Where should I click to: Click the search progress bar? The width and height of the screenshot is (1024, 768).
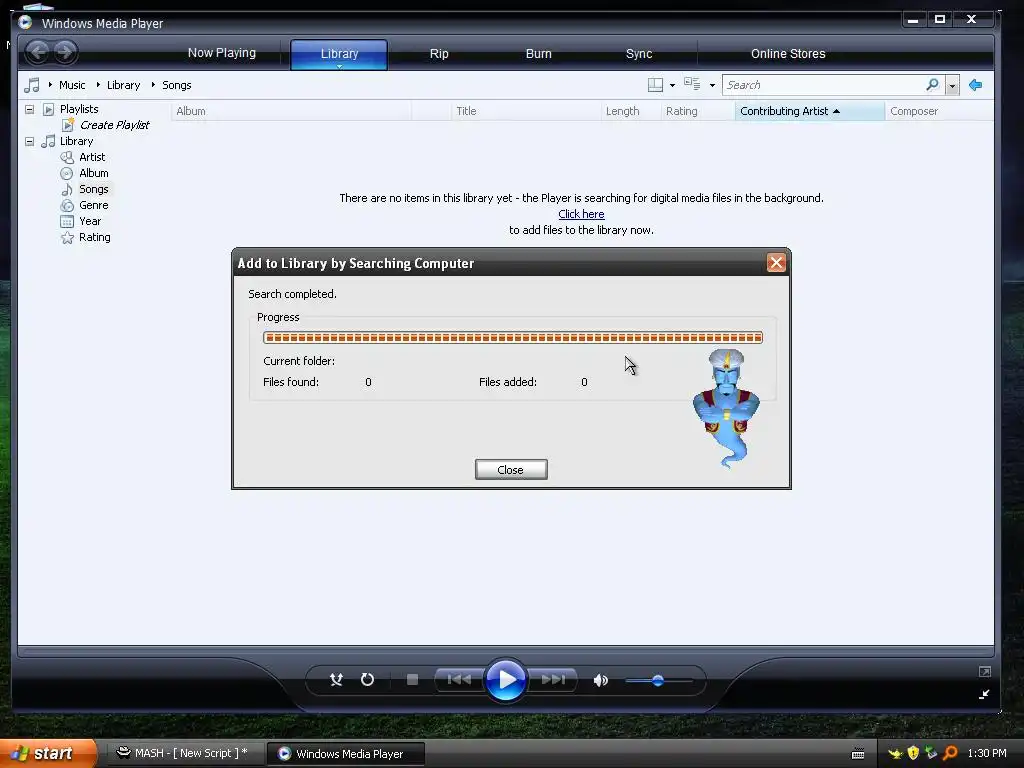pos(513,338)
